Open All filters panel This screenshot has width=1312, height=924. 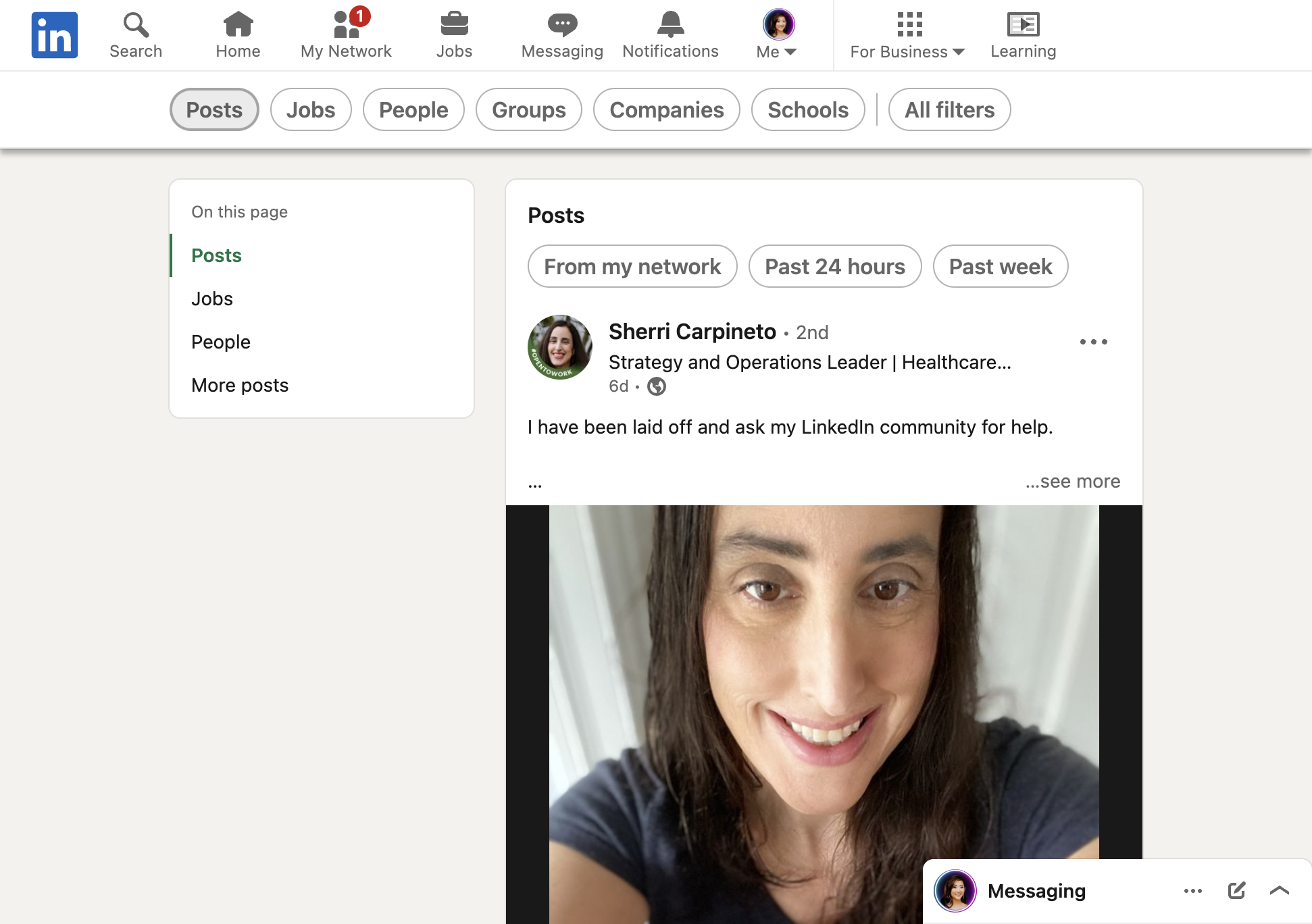[949, 109]
